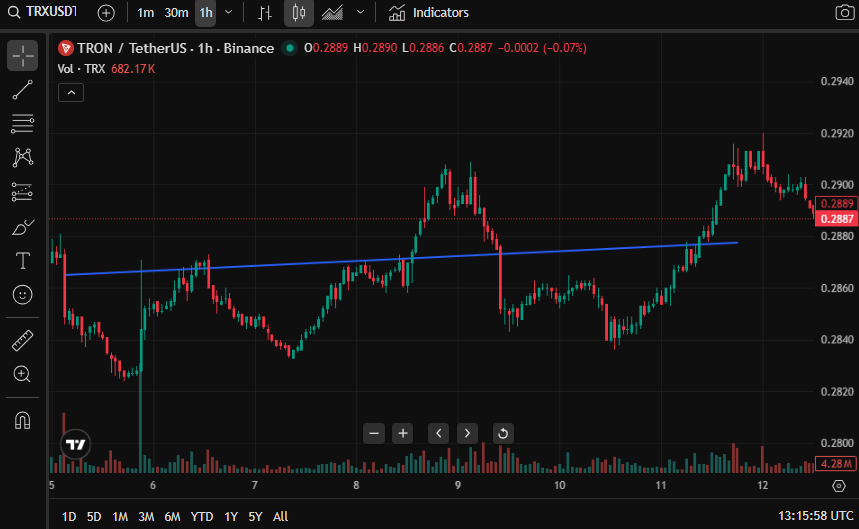Zoom out chart with minus button
Image resolution: width=859 pixels, height=529 pixels.
pyautogui.click(x=374, y=434)
